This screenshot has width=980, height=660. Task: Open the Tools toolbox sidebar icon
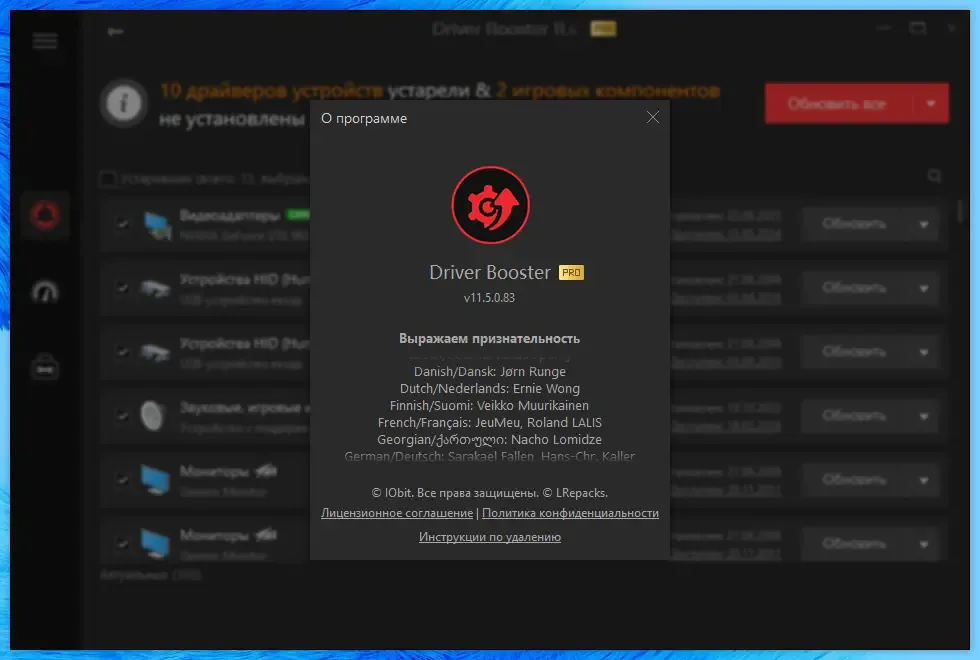tap(44, 367)
